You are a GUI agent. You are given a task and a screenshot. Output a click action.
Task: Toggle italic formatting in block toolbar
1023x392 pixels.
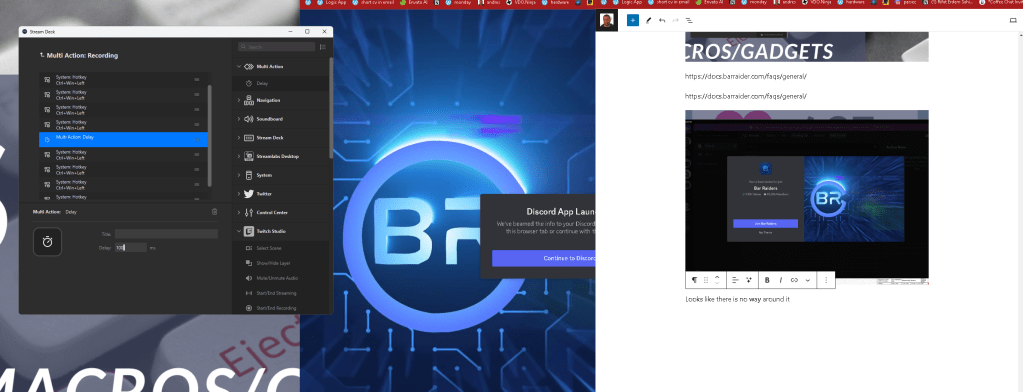[x=780, y=280]
